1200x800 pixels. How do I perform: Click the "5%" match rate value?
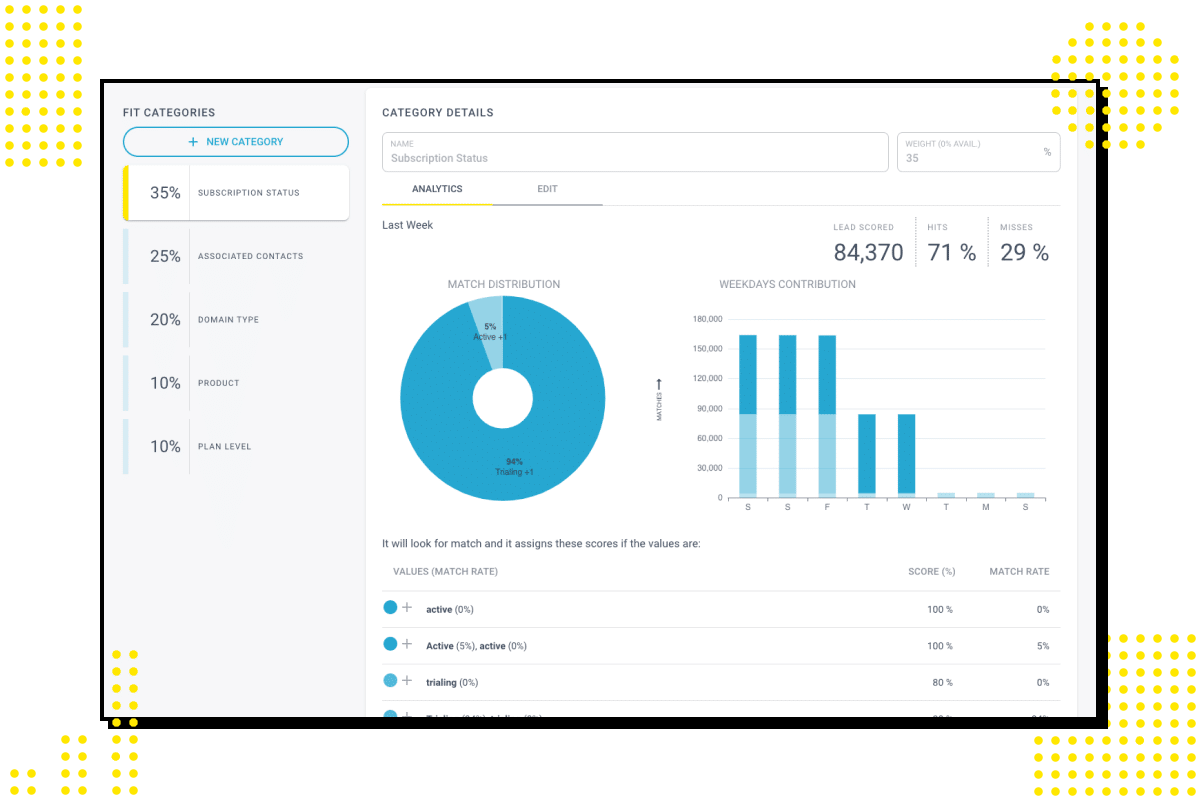coord(1043,646)
